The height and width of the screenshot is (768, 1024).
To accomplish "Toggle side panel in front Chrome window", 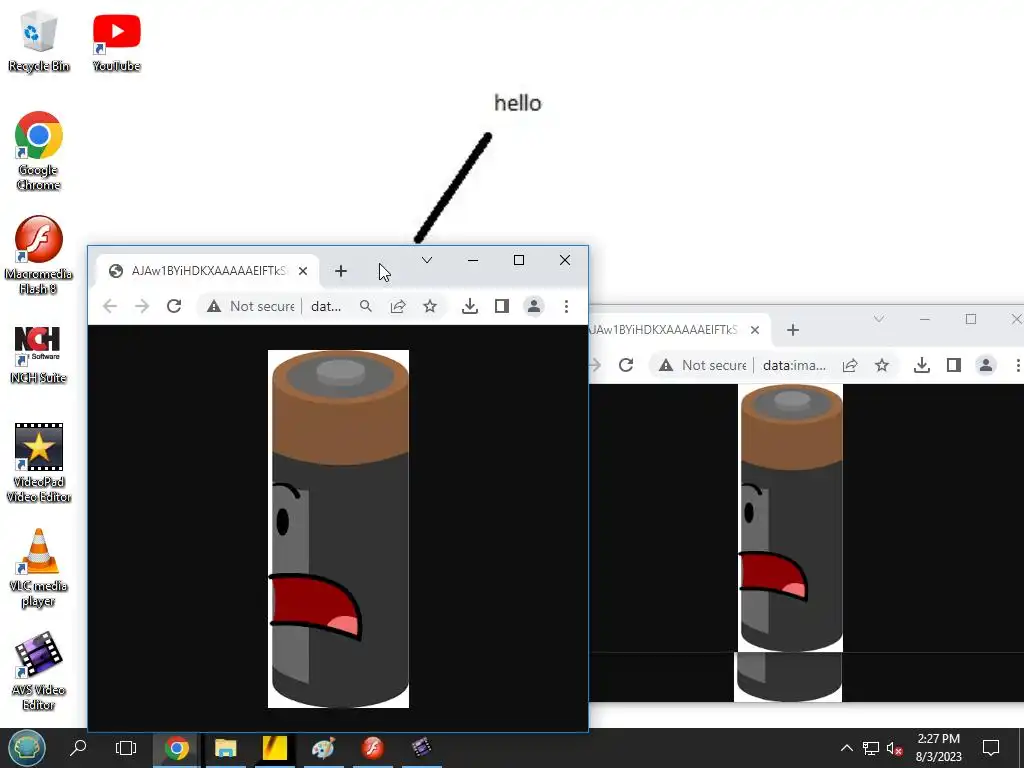I will (x=502, y=306).
